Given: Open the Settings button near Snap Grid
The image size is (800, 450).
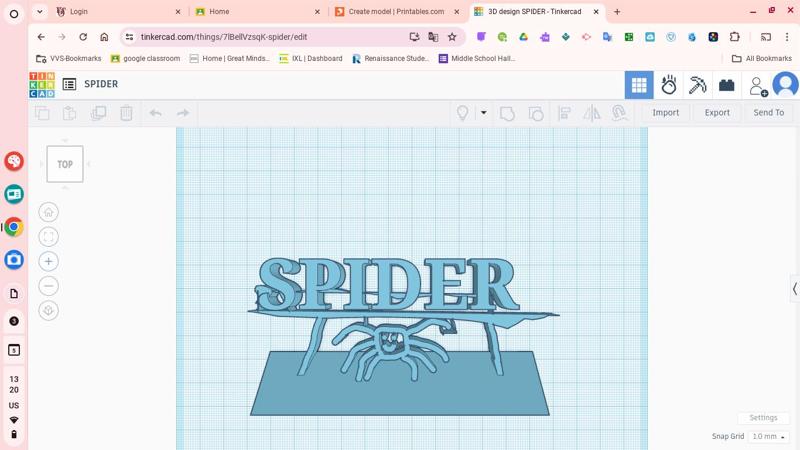Looking at the screenshot, I should click(x=763, y=417).
